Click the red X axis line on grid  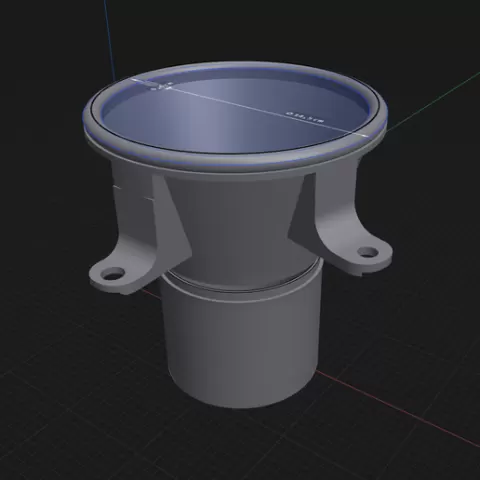pos(397,407)
